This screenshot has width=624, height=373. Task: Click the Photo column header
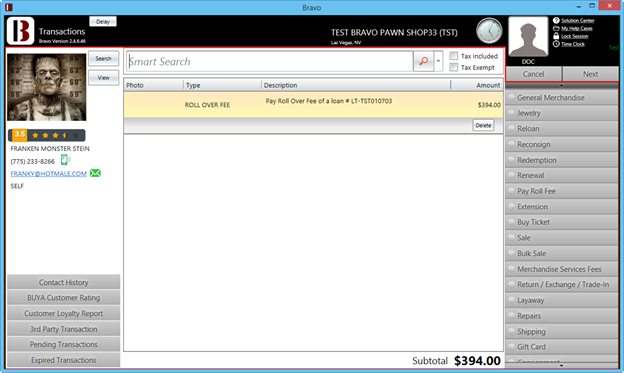tap(154, 85)
